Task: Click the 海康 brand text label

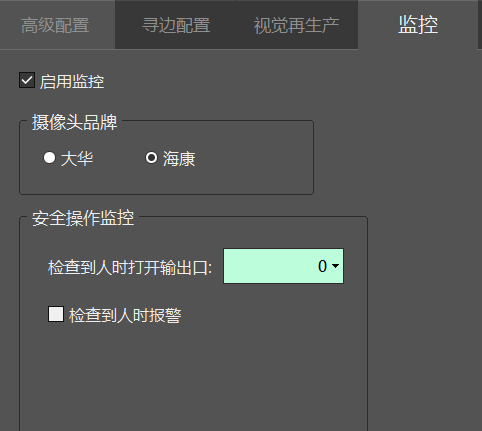Action: 179,159
